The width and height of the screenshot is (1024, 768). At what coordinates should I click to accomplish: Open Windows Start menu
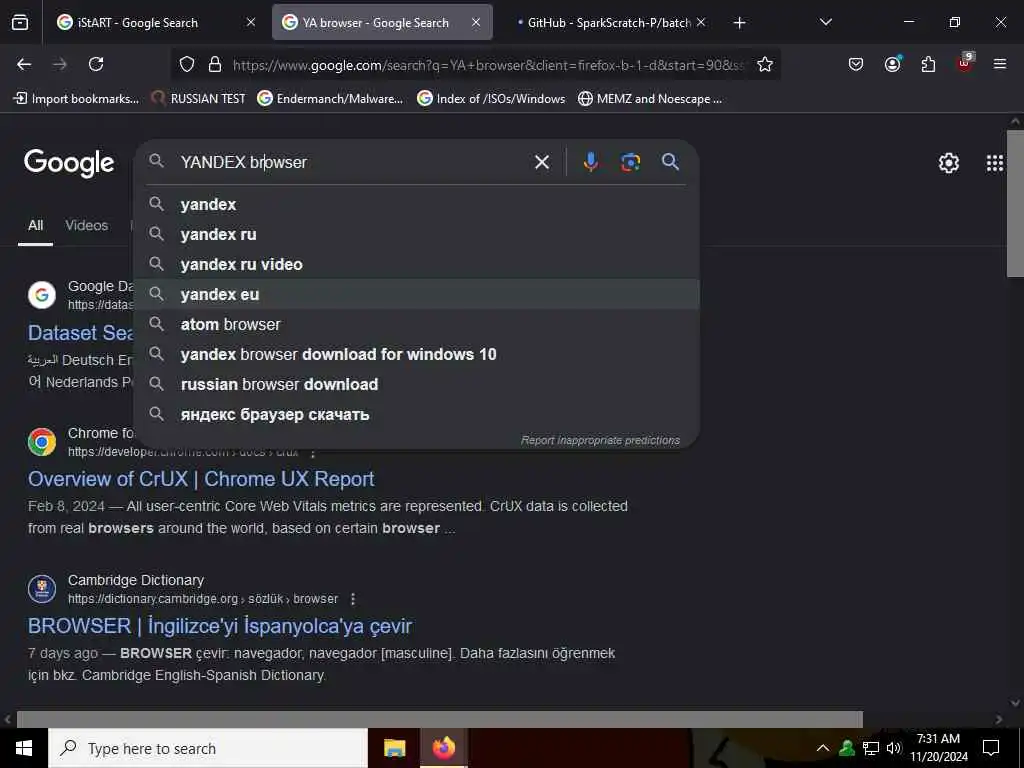pos(24,748)
